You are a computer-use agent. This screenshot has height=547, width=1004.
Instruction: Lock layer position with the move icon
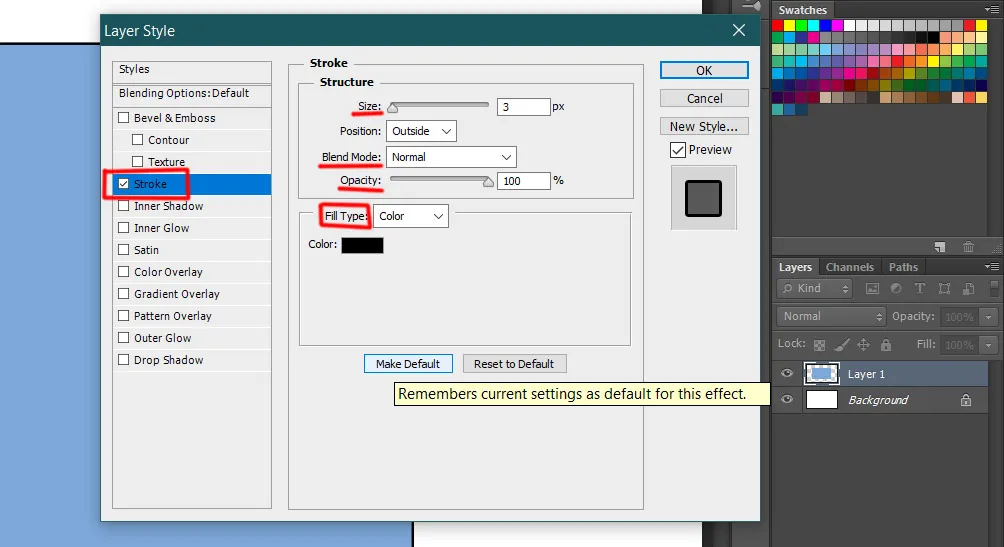coord(863,345)
